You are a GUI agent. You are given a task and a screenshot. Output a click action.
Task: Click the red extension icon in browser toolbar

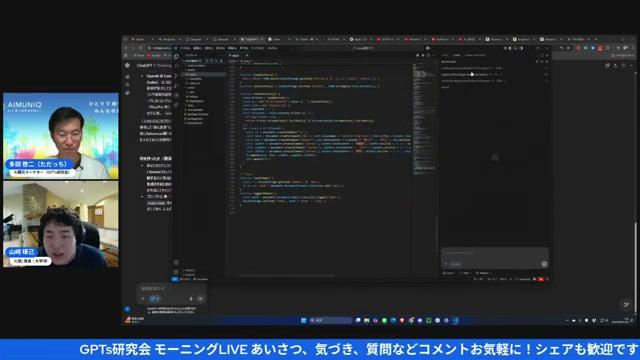tap(578, 48)
